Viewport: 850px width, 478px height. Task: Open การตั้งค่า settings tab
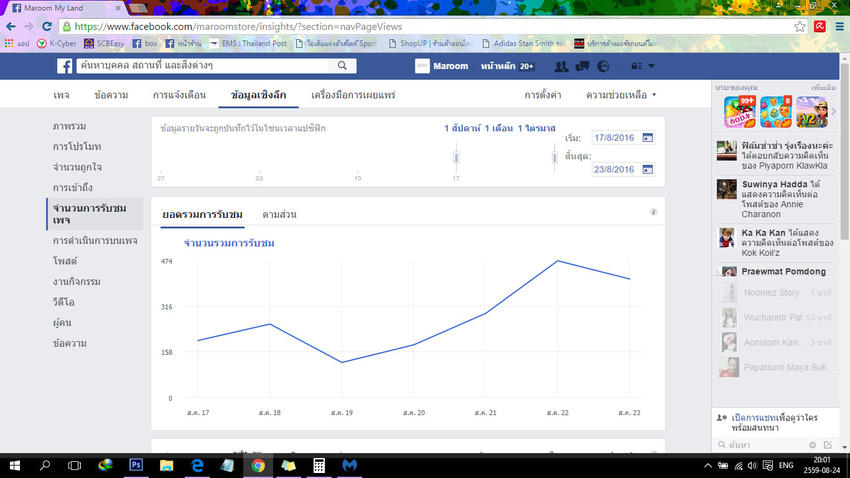(x=543, y=95)
